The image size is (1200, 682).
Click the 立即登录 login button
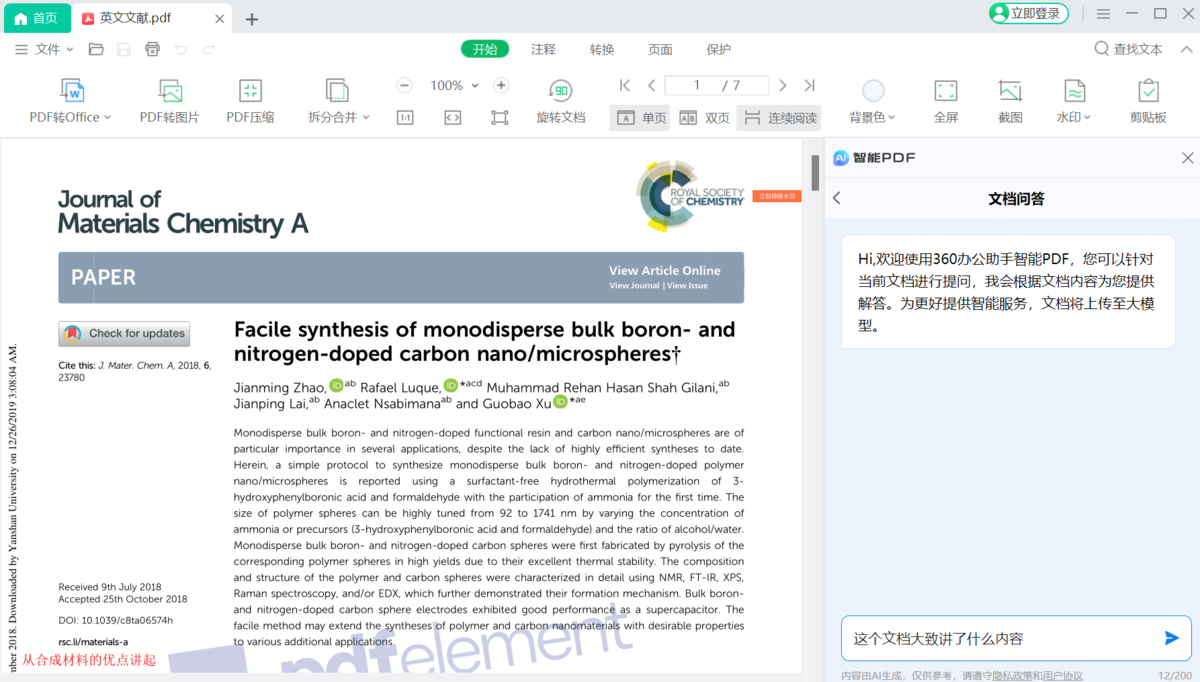pos(1028,14)
